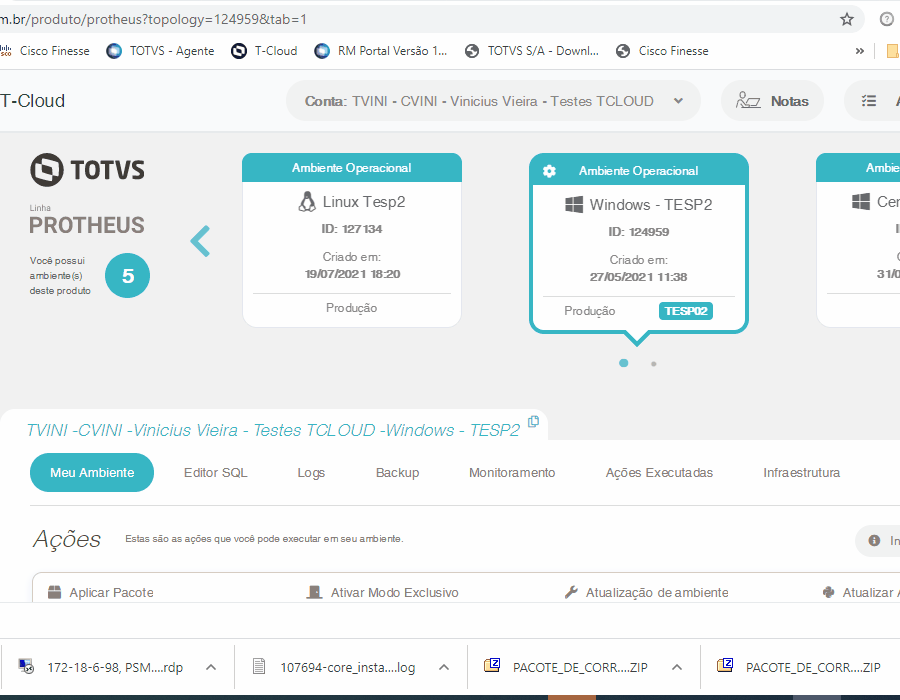Click the address bar URL
This screenshot has width=900, height=700.
pos(154,20)
